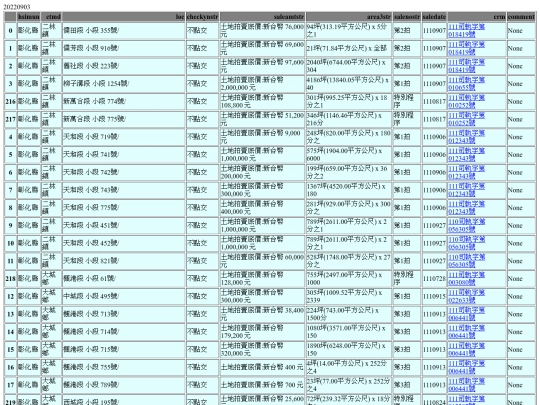Click sale amount 108,800元 cell
The height and width of the screenshot is (405, 540).
(x=262, y=101)
